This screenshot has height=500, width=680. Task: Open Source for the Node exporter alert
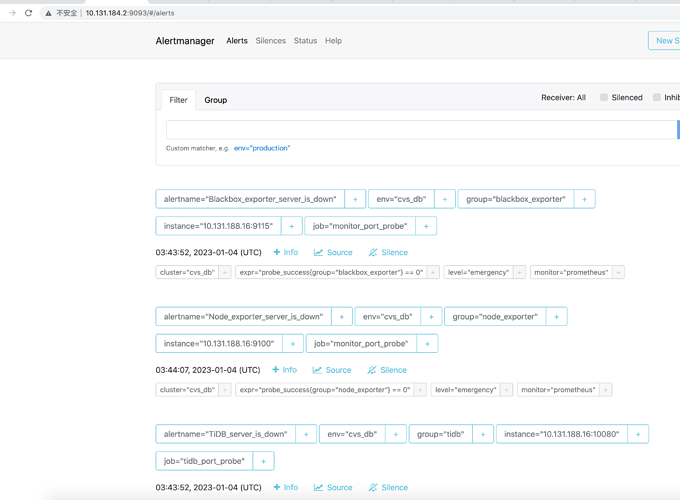[332, 370]
